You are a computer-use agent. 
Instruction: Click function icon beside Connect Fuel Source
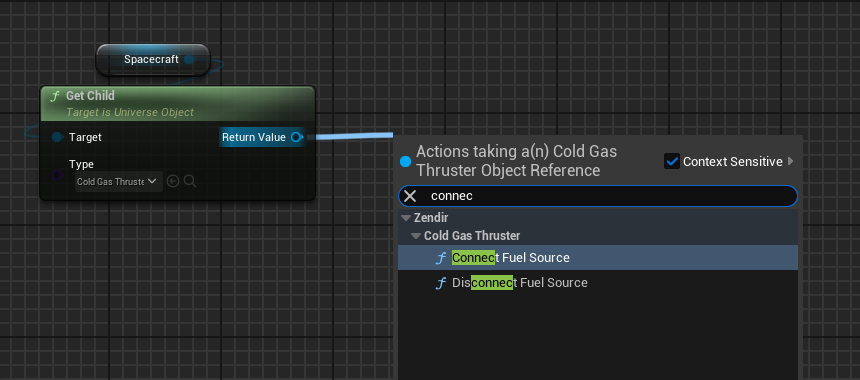click(x=440, y=258)
